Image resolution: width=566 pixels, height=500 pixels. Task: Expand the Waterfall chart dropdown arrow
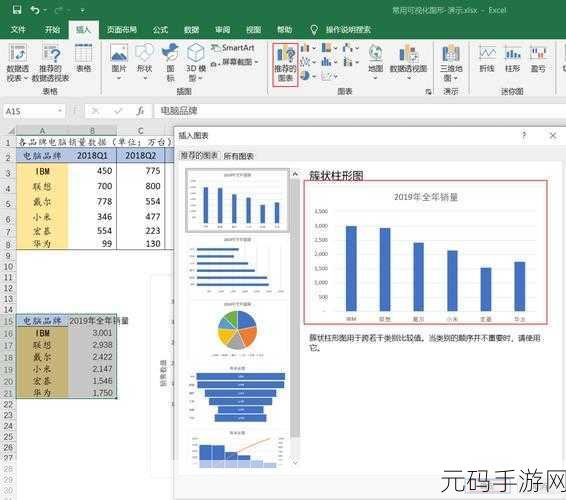pos(357,48)
